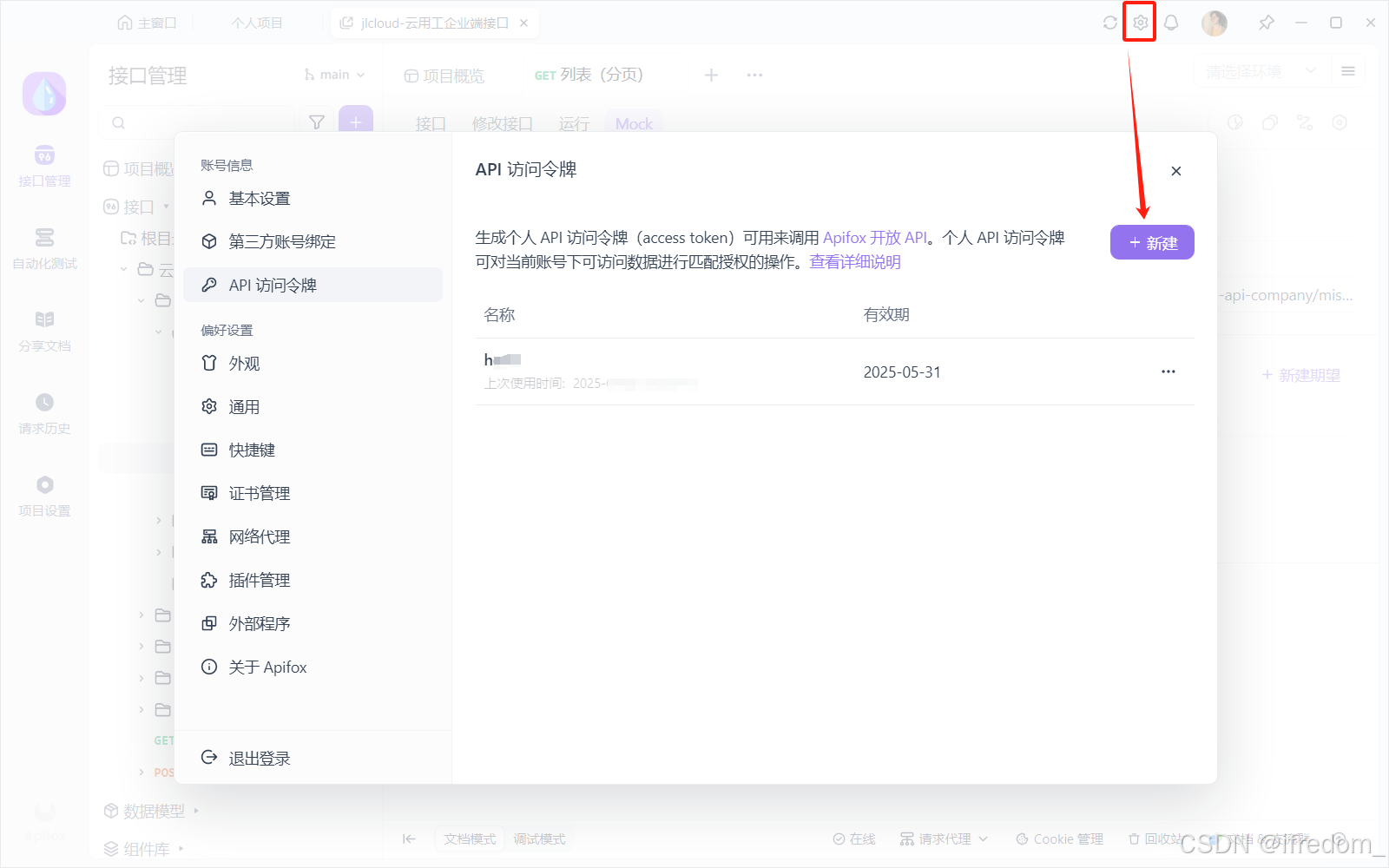Viewport: 1389px width, 868px height.
Task: Open the 分享文档 sidebar panel
Action: coord(43,332)
